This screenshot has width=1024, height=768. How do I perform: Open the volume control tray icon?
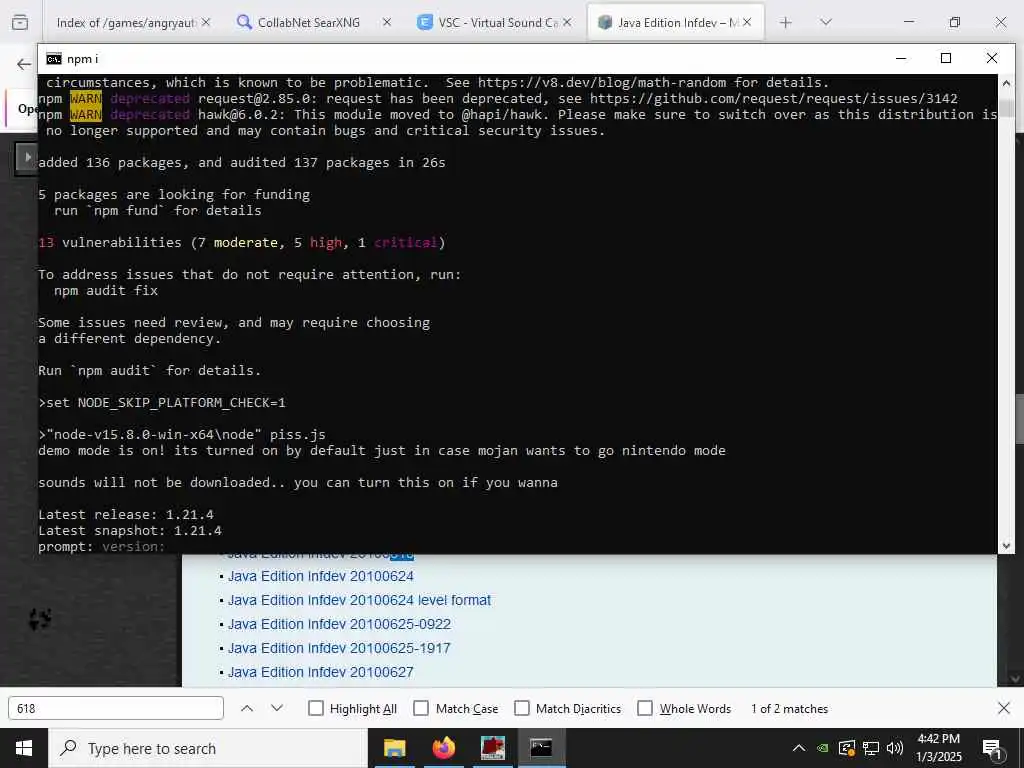(x=895, y=748)
